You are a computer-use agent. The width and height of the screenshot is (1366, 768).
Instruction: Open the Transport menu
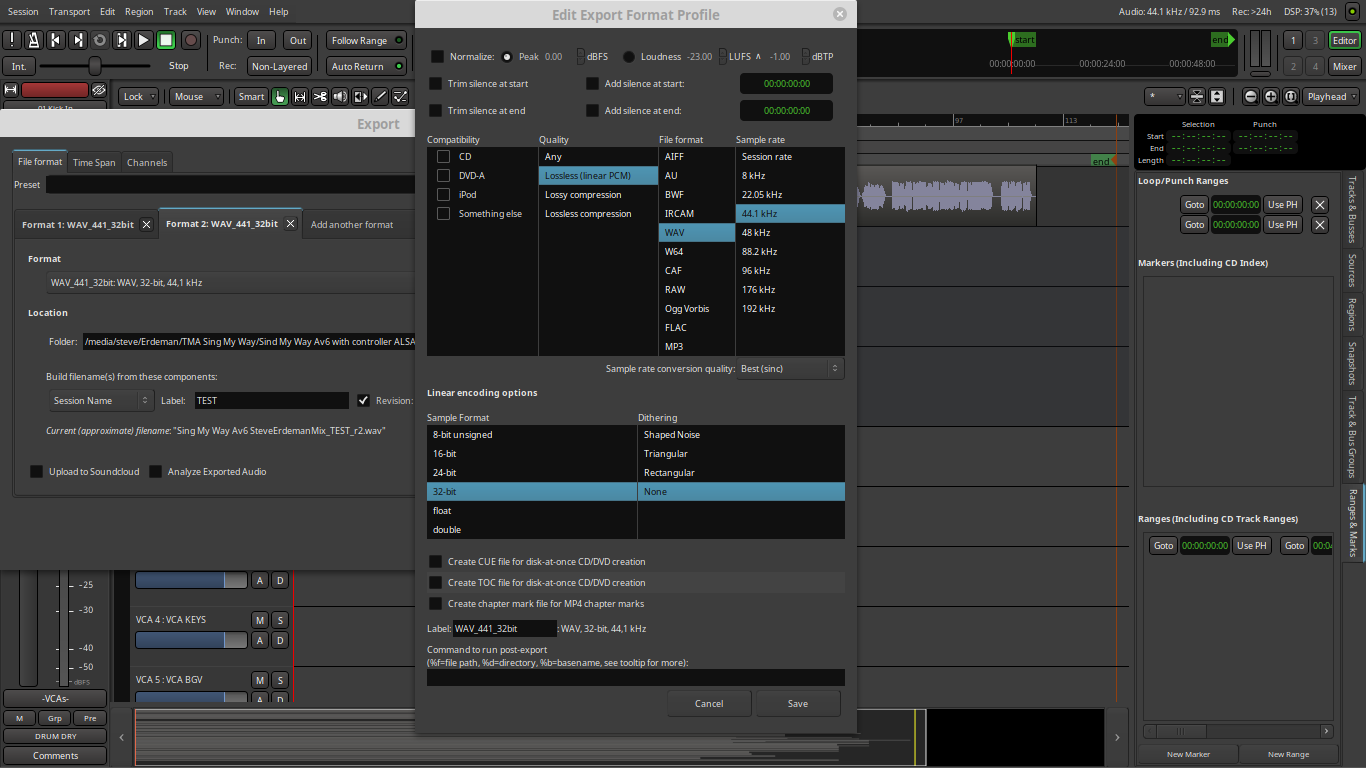[69, 12]
